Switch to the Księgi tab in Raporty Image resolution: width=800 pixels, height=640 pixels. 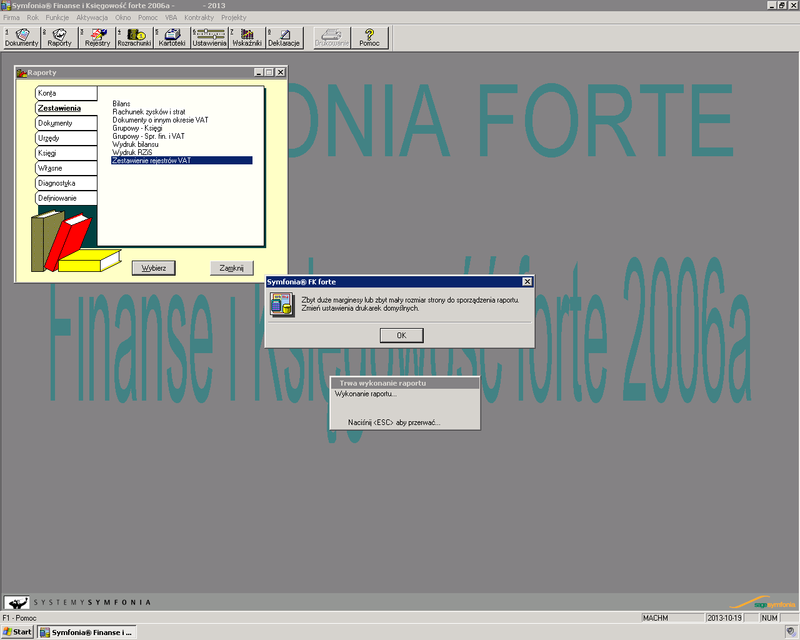coord(66,153)
